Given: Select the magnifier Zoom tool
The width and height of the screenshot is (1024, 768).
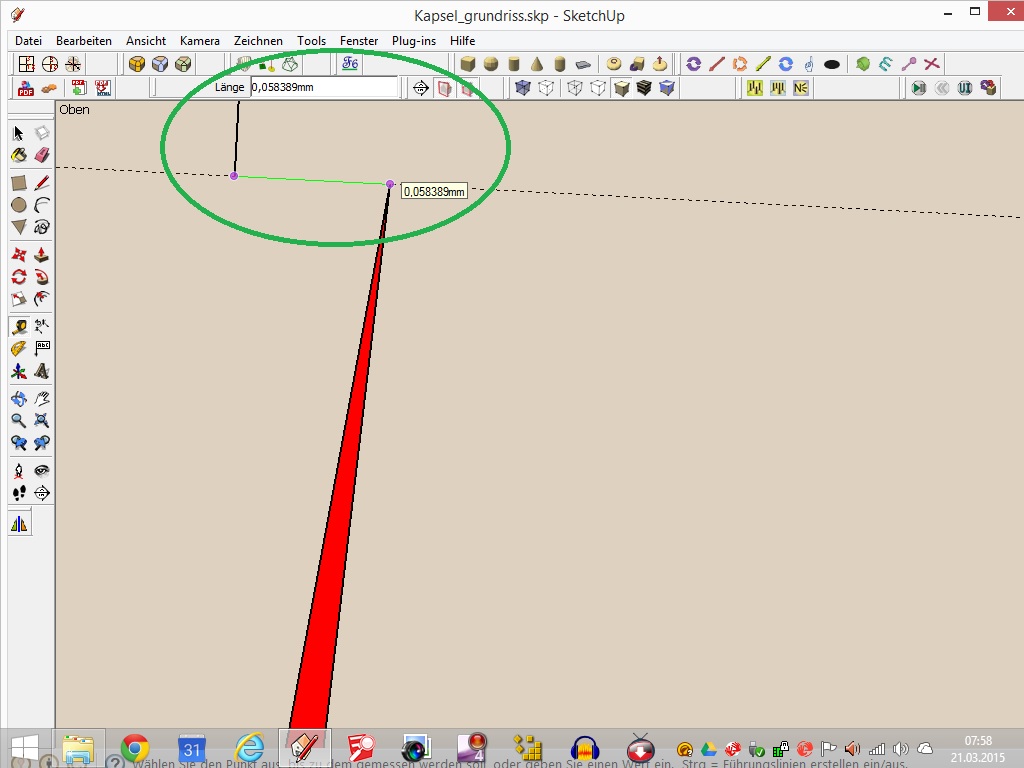Looking at the screenshot, I should coord(18,420).
